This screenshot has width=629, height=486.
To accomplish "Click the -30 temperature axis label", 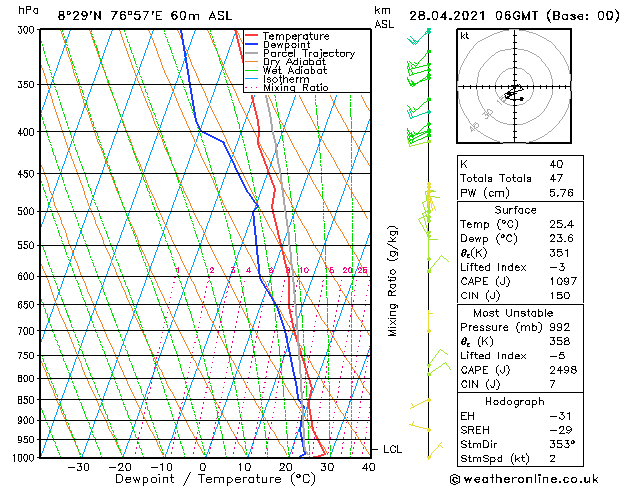I will [x=79, y=468].
